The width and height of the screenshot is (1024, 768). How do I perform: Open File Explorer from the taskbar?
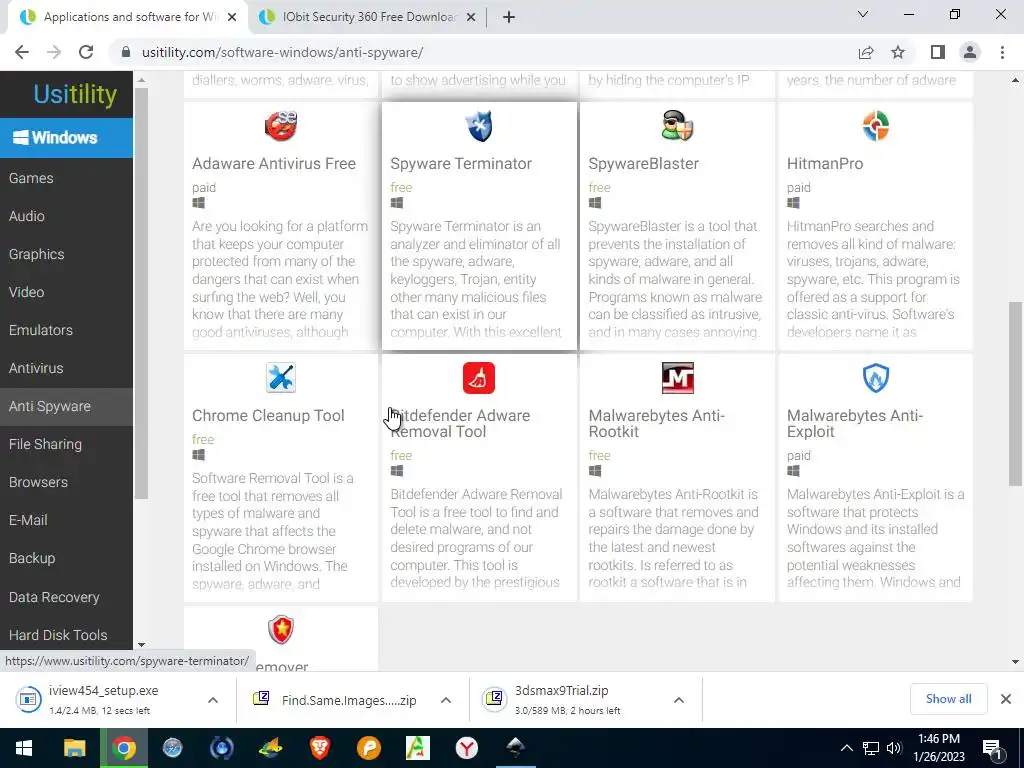pyautogui.click(x=74, y=748)
